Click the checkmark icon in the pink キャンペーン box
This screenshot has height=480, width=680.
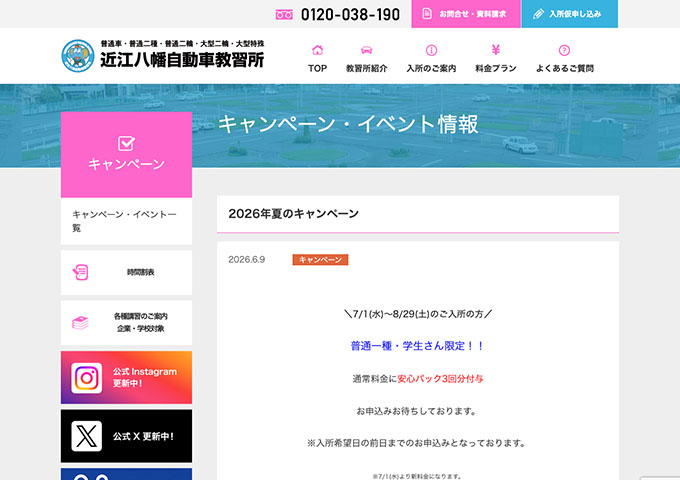[126, 144]
